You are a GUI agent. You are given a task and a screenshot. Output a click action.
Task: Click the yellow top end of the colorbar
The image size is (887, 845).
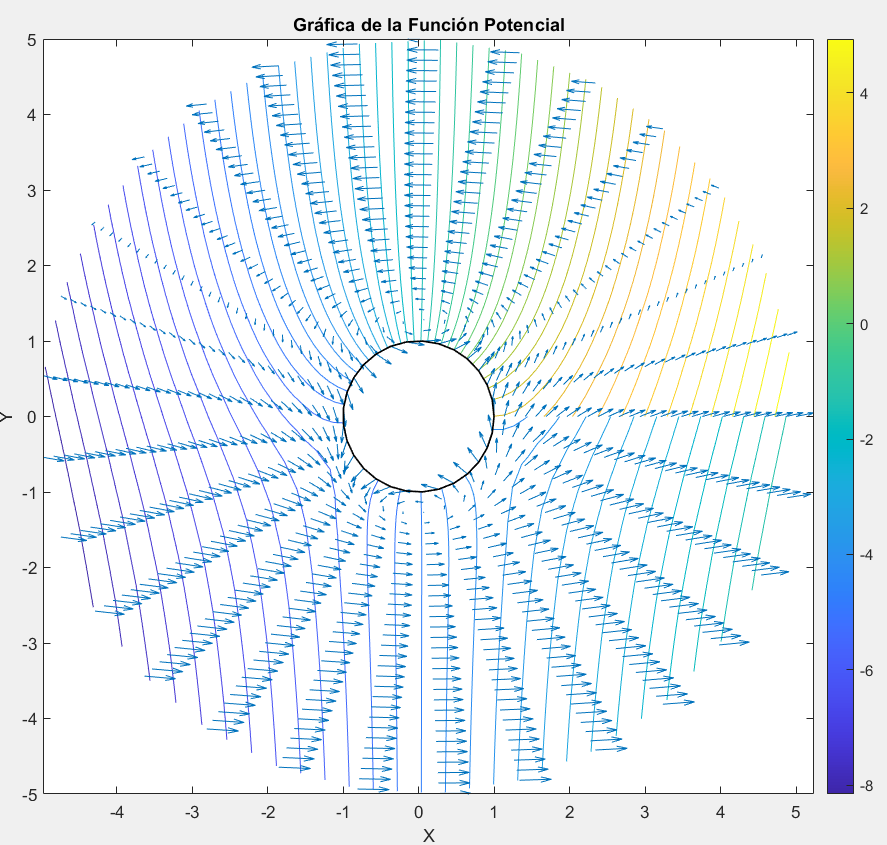(840, 46)
